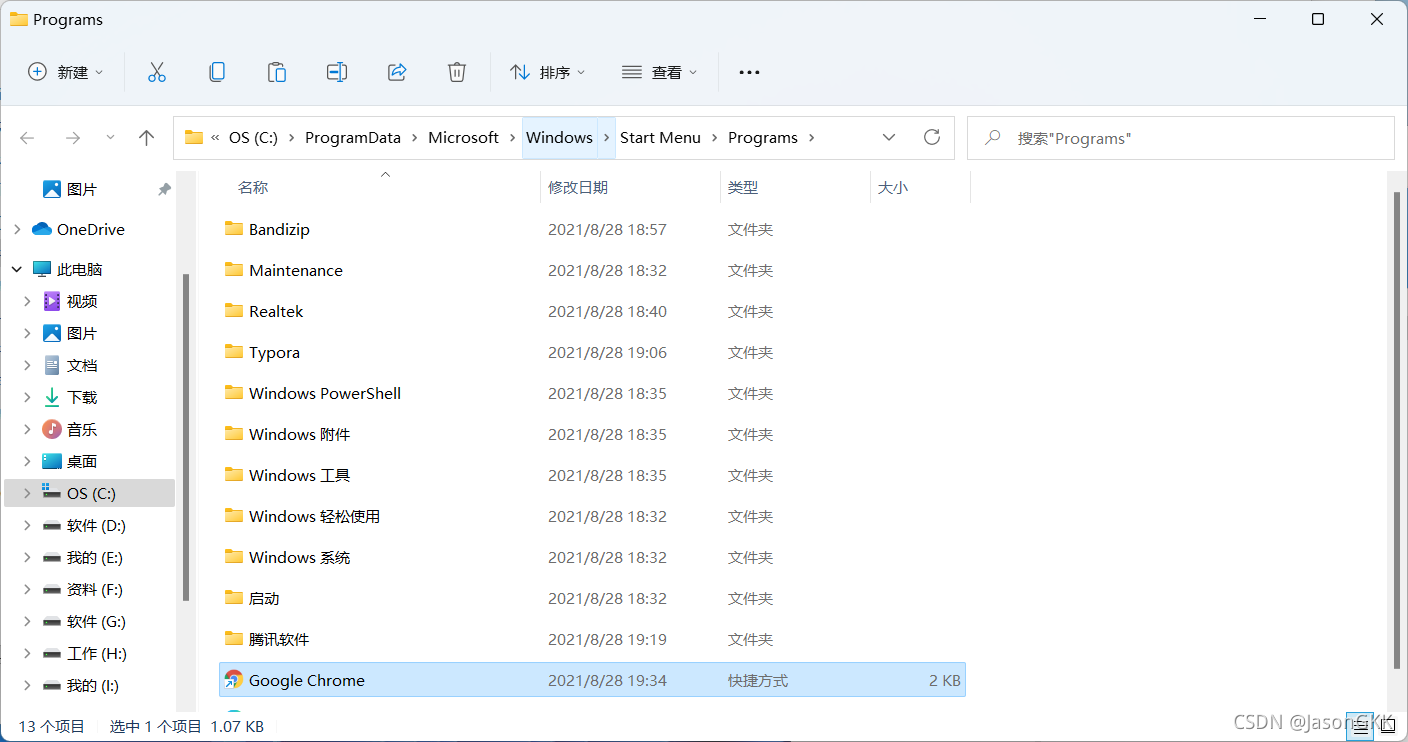Click the Copy icon in toolbar
This screenshot has height=742, width=1408.
point(217,72)
